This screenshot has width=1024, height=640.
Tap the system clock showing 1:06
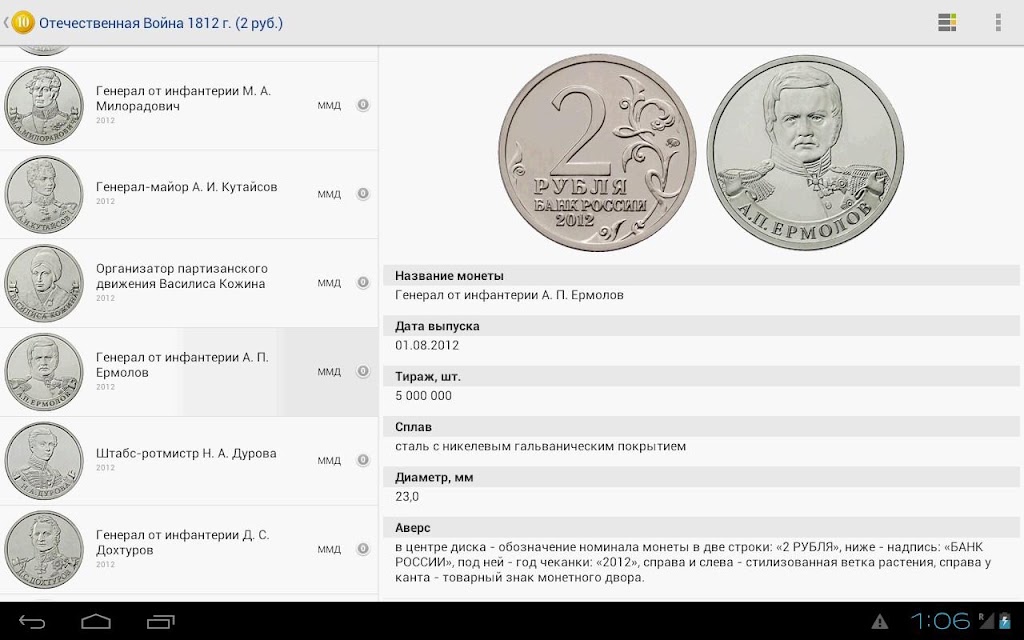(940, 621)
